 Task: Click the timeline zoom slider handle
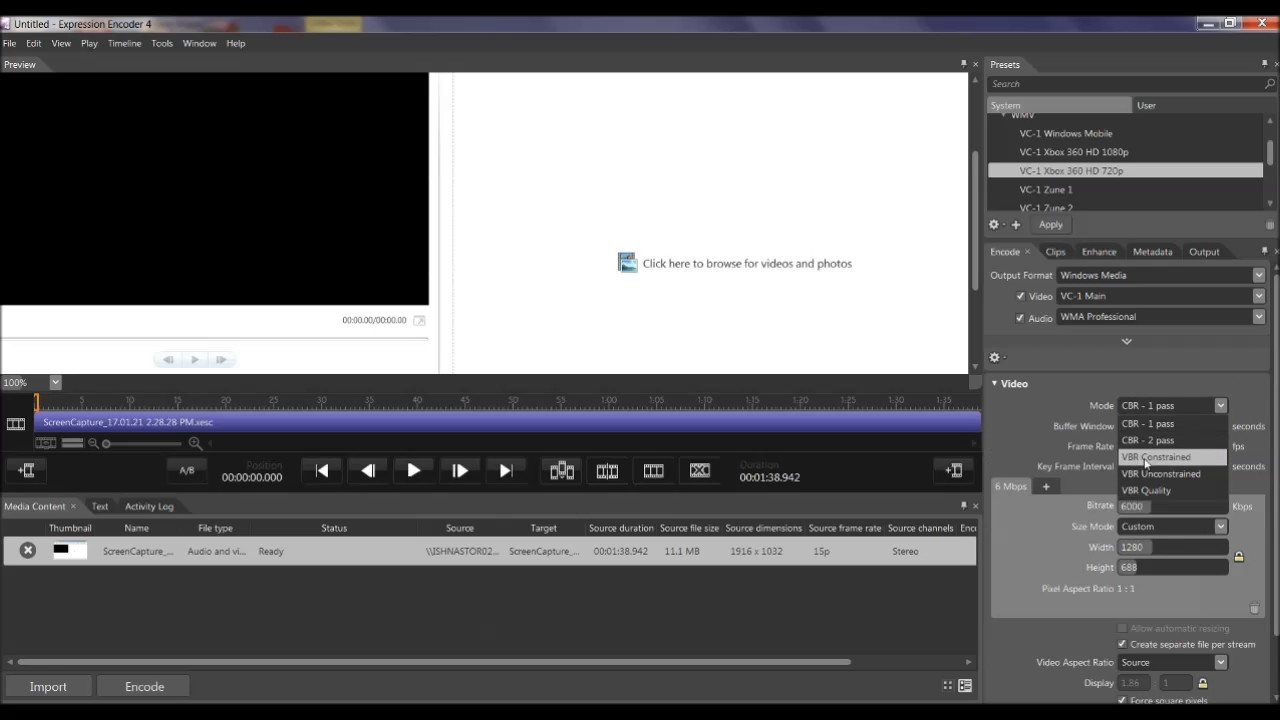click(106, 443)
